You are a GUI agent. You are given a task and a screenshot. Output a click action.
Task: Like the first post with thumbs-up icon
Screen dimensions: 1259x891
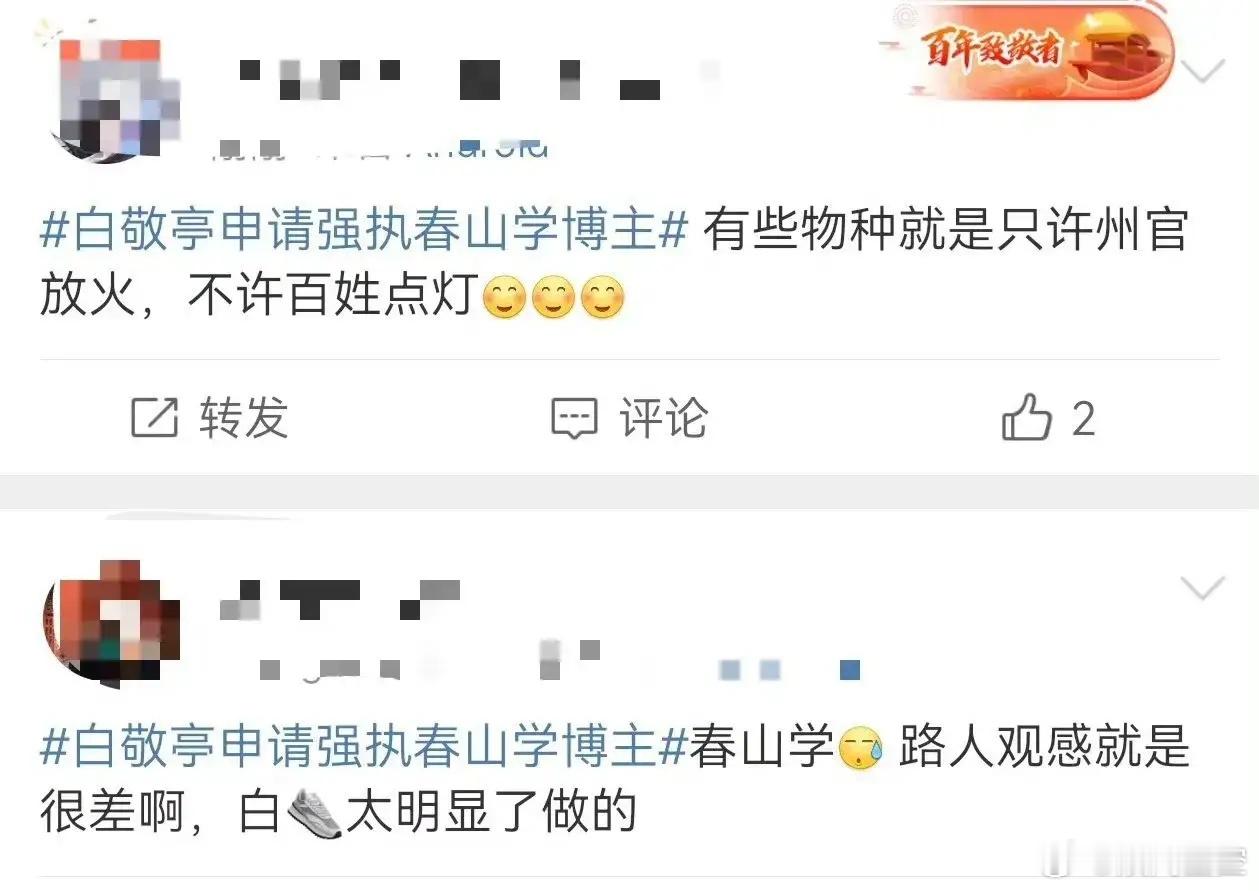coord(1027,417)
